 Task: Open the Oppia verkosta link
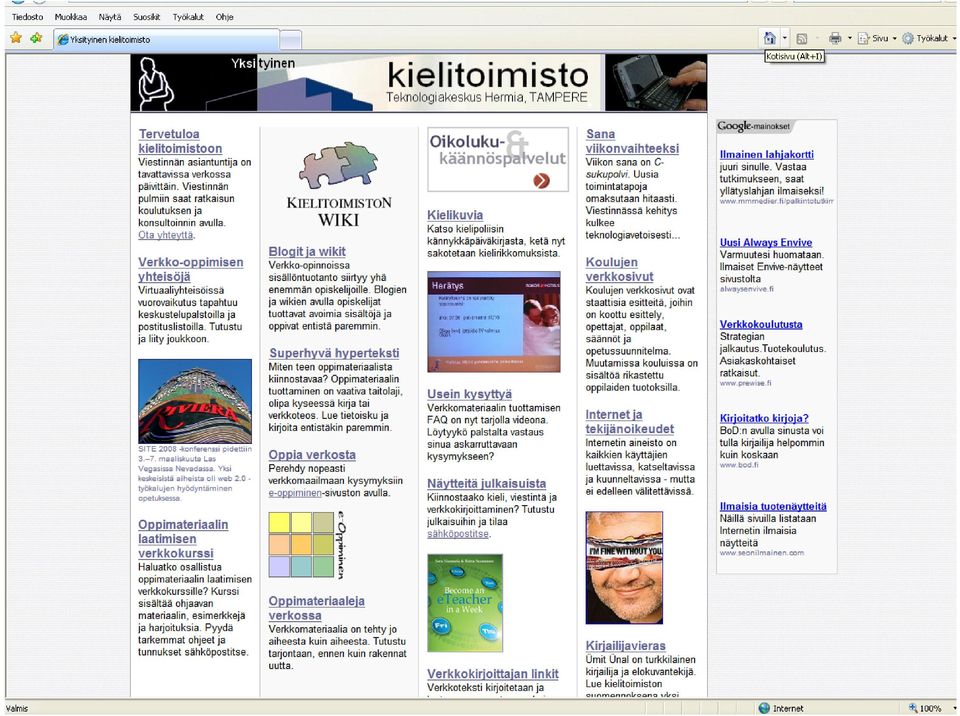(312, 454)
